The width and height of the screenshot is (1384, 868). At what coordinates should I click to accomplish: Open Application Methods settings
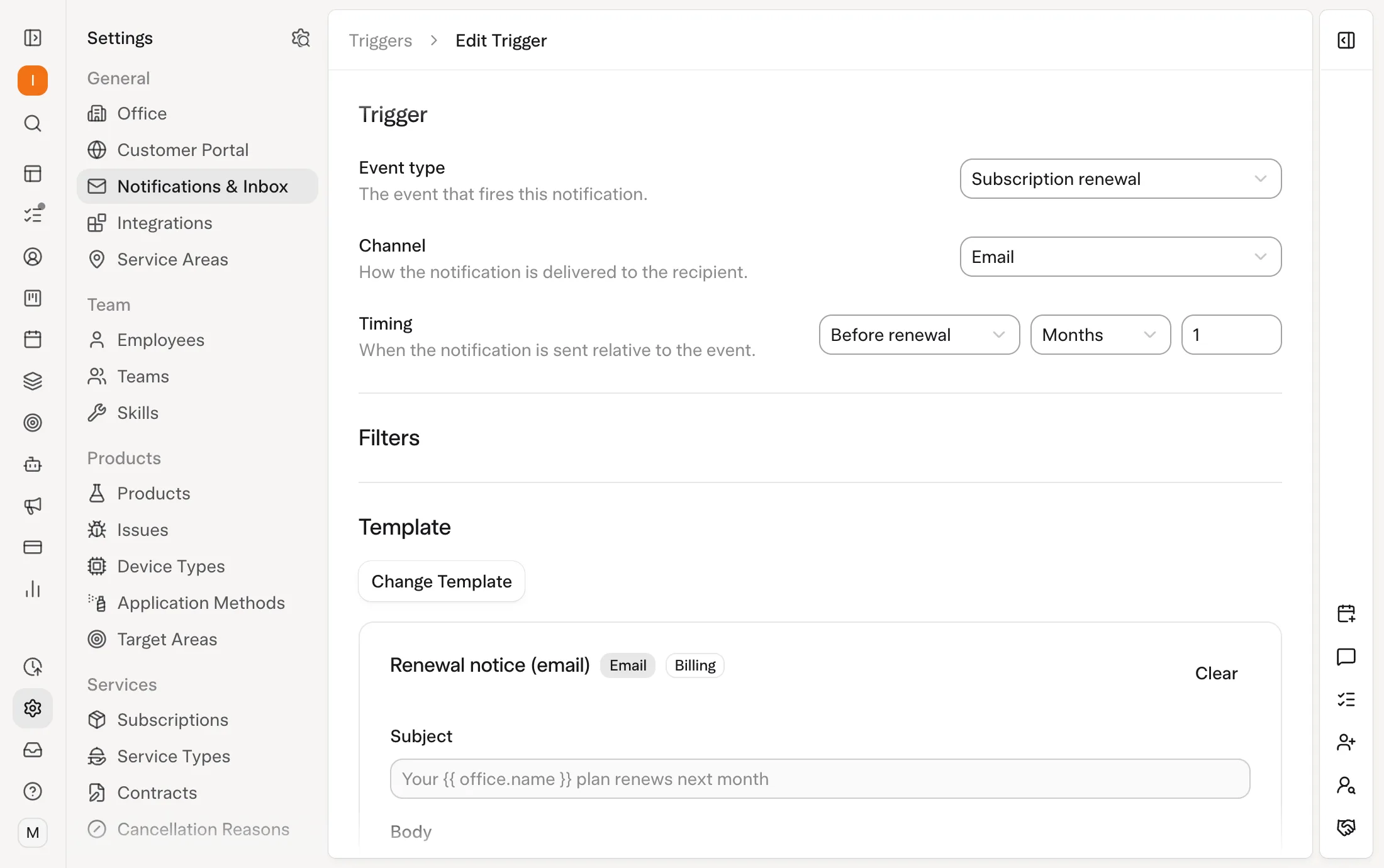(x=198, y=603)
